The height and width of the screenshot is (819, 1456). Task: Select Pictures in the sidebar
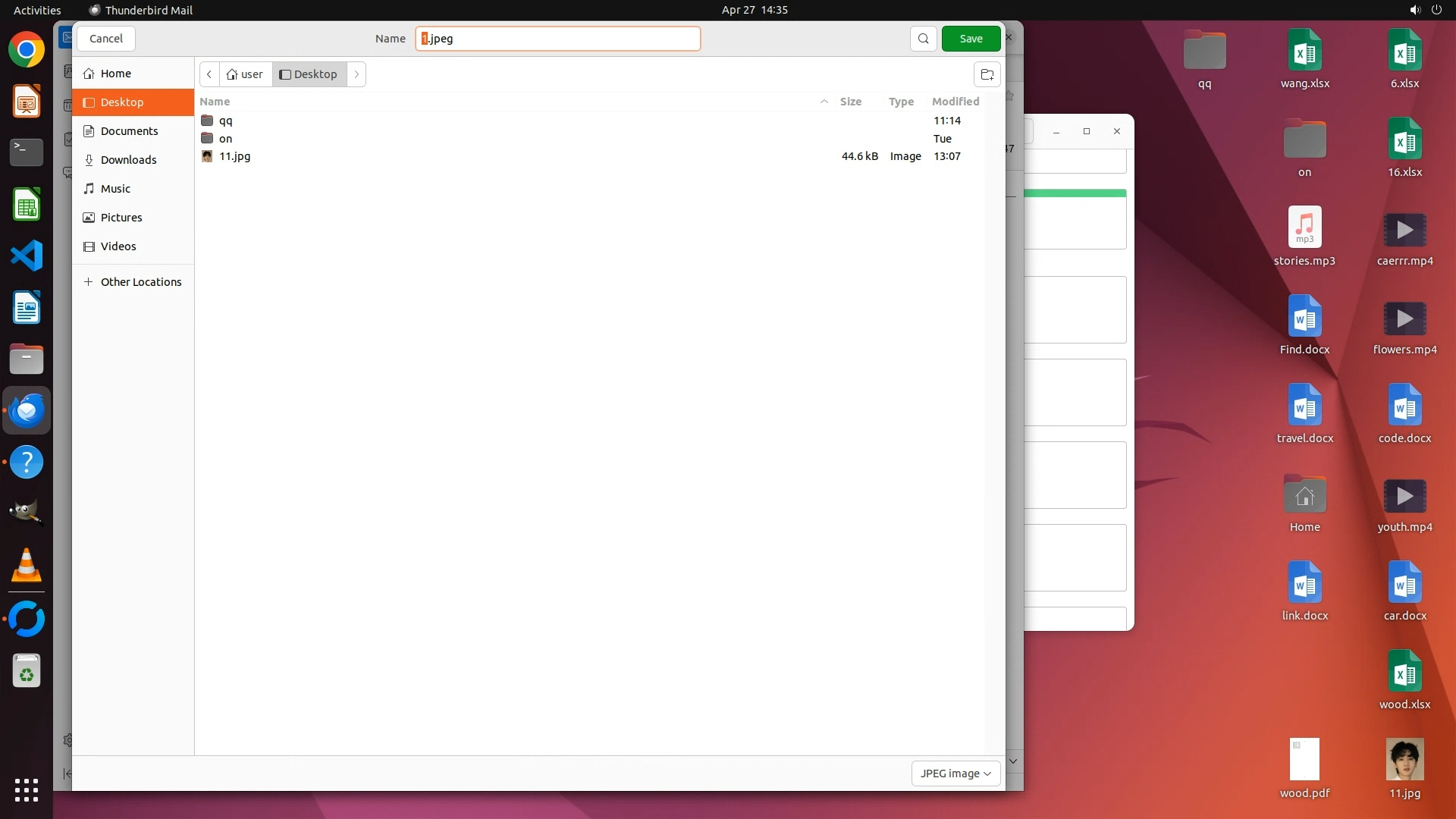pos(121,218)
